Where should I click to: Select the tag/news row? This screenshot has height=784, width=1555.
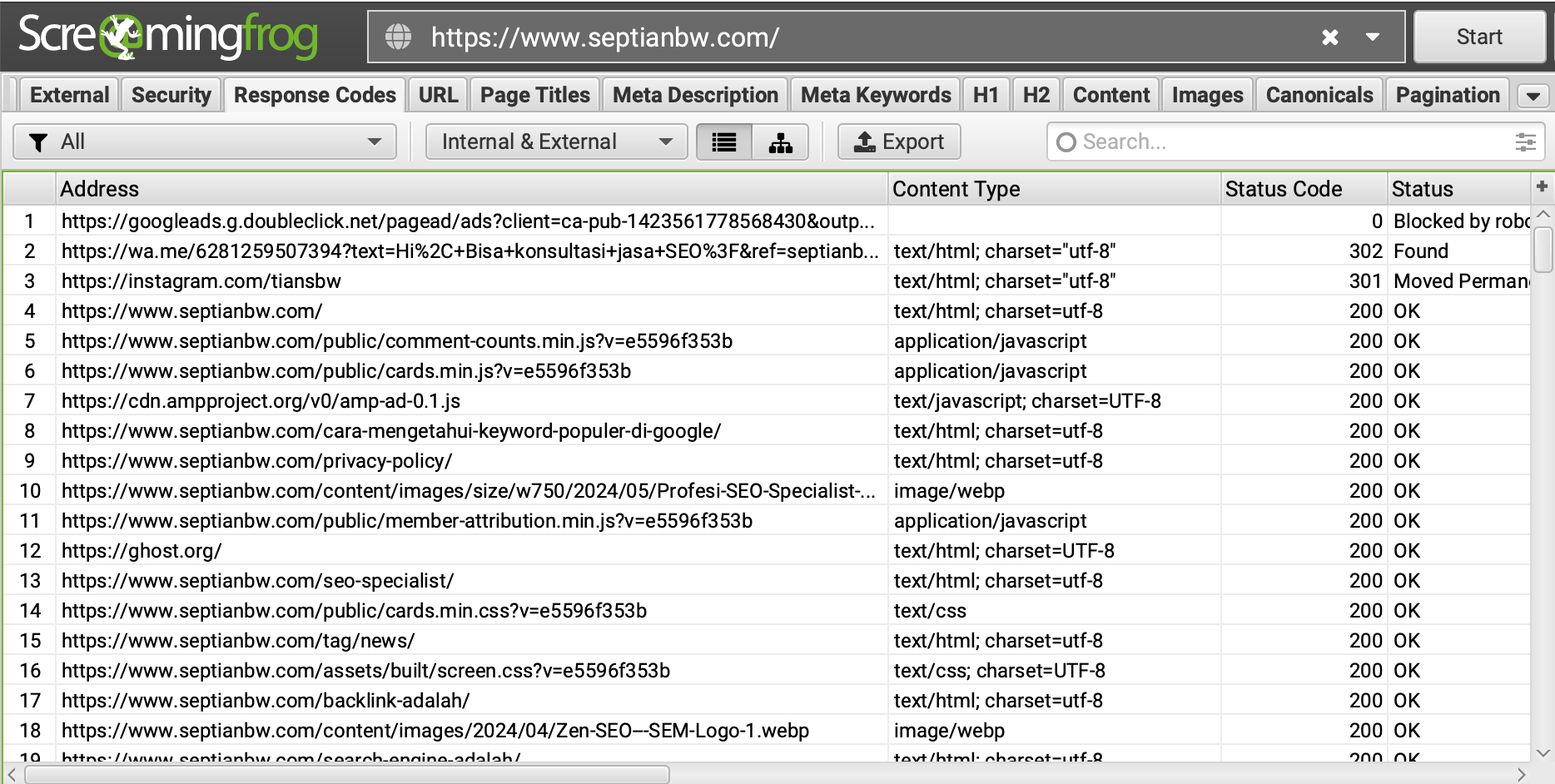(766, 640)
